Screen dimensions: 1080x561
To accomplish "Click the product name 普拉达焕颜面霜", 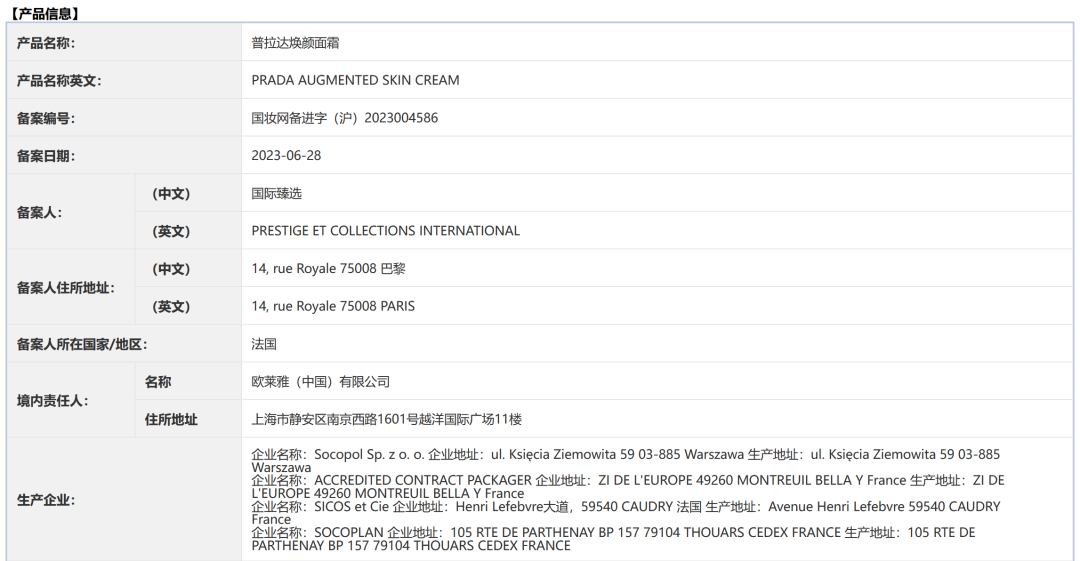I will coord(296,43).
